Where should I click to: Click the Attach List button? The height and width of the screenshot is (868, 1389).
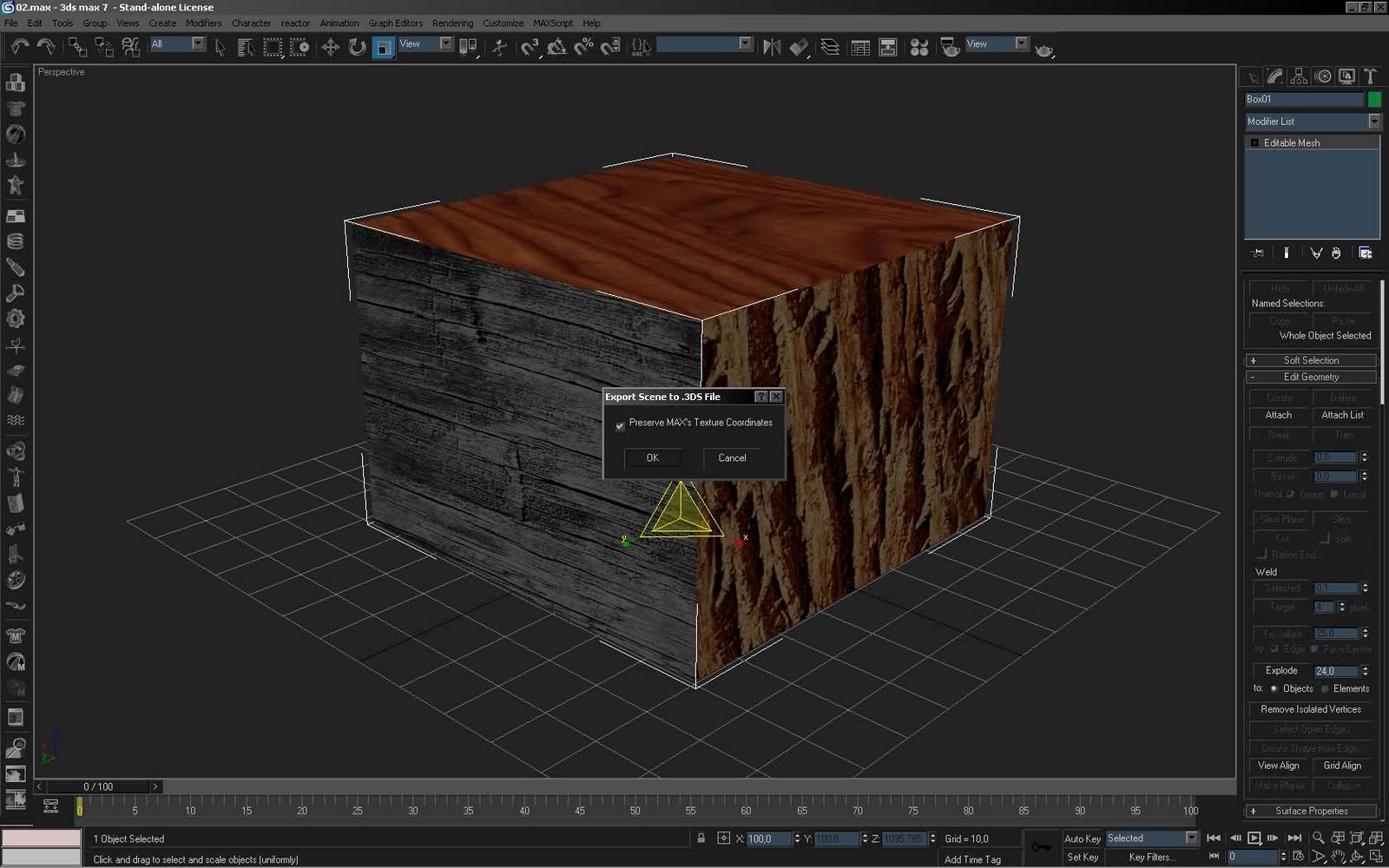pyautogui.click(x=1342, y=415)
